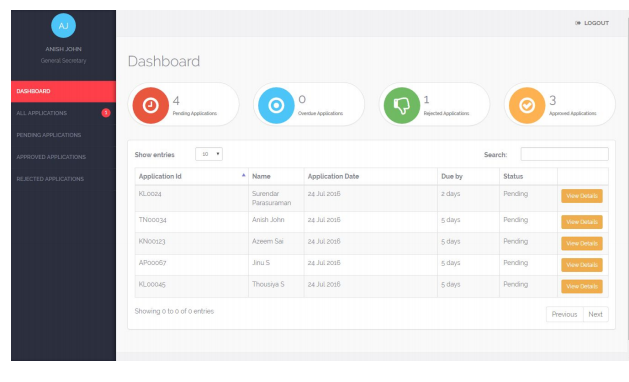This screenshot has height=382, width=629.
Task: Go to the Previous page
Action: click(x=564, y=314)
